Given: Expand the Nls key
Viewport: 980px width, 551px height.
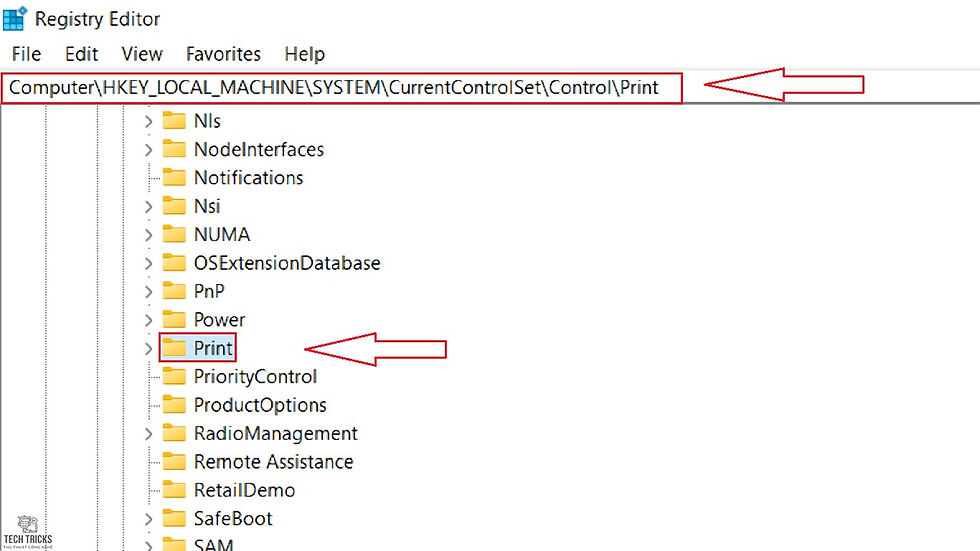Looking at the screenshot, I should pos(148,121).
